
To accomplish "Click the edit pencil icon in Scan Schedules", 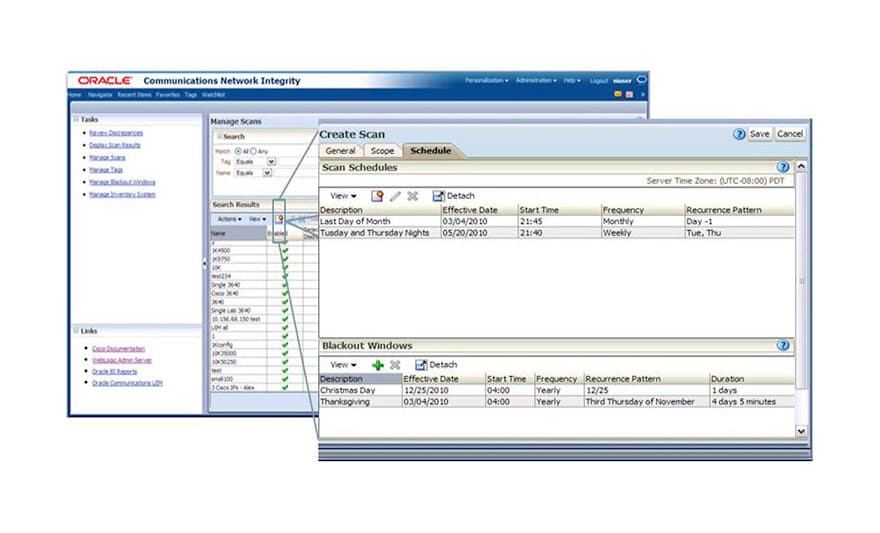I will coord(395,196).
